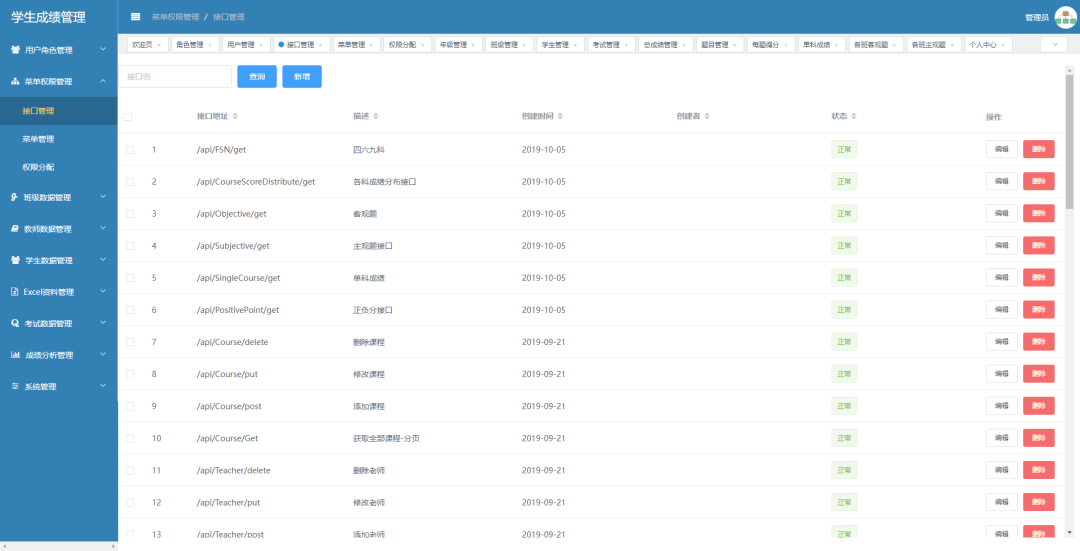Edit the /api/FSN/get row

[1001, 149]
